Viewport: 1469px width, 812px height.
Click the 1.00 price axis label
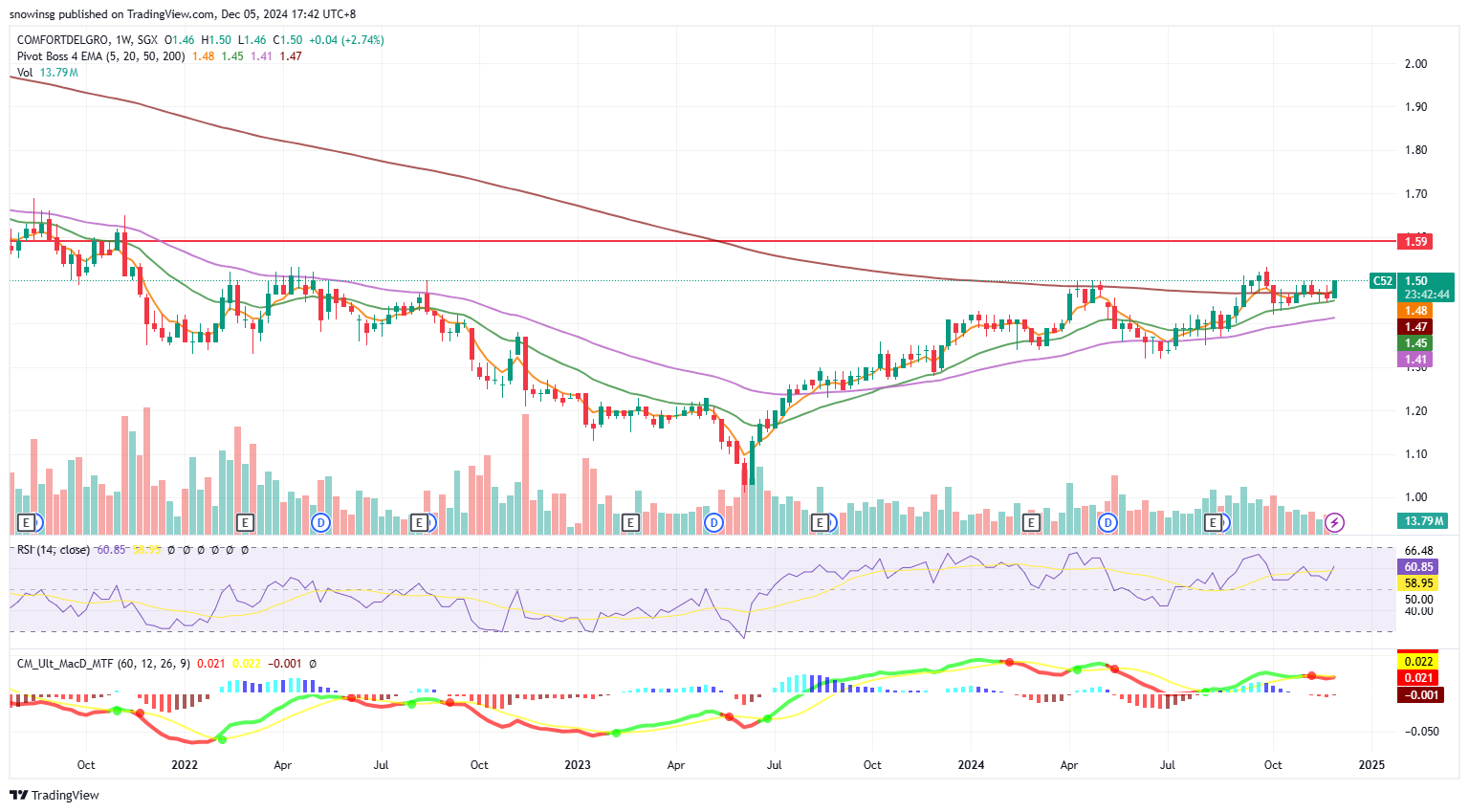pyautogui.click(x=1415, y=497)
